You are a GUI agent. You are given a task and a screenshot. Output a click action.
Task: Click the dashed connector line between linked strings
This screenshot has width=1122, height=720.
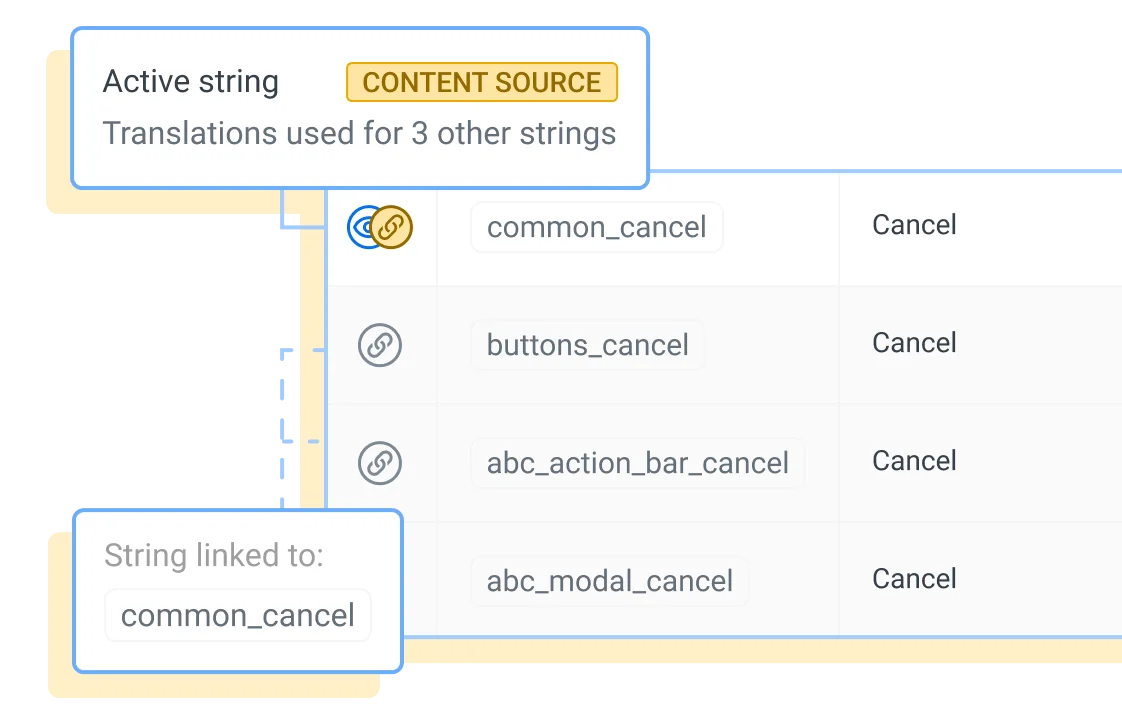(285, 400)
